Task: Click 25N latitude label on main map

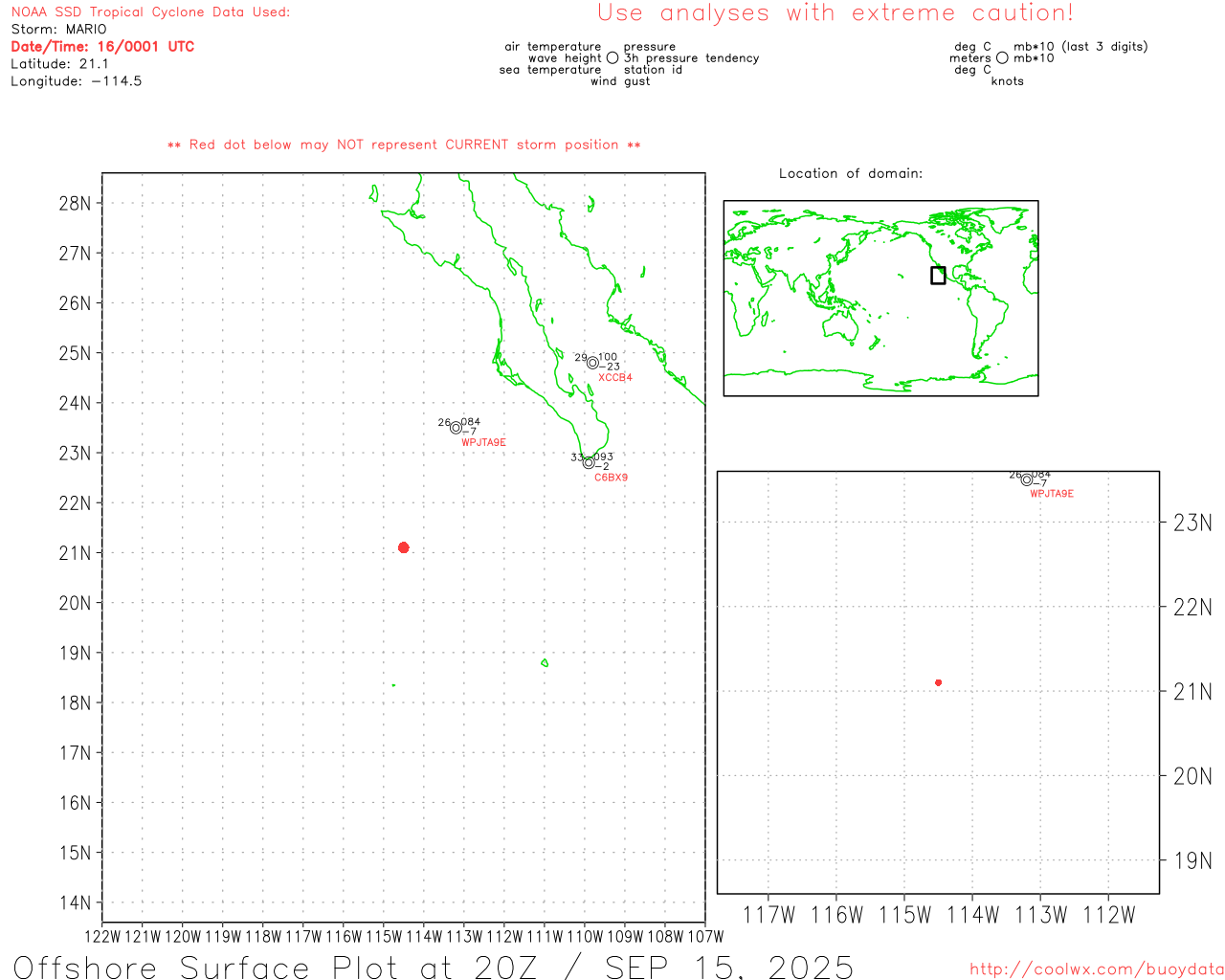Action: 75,353
